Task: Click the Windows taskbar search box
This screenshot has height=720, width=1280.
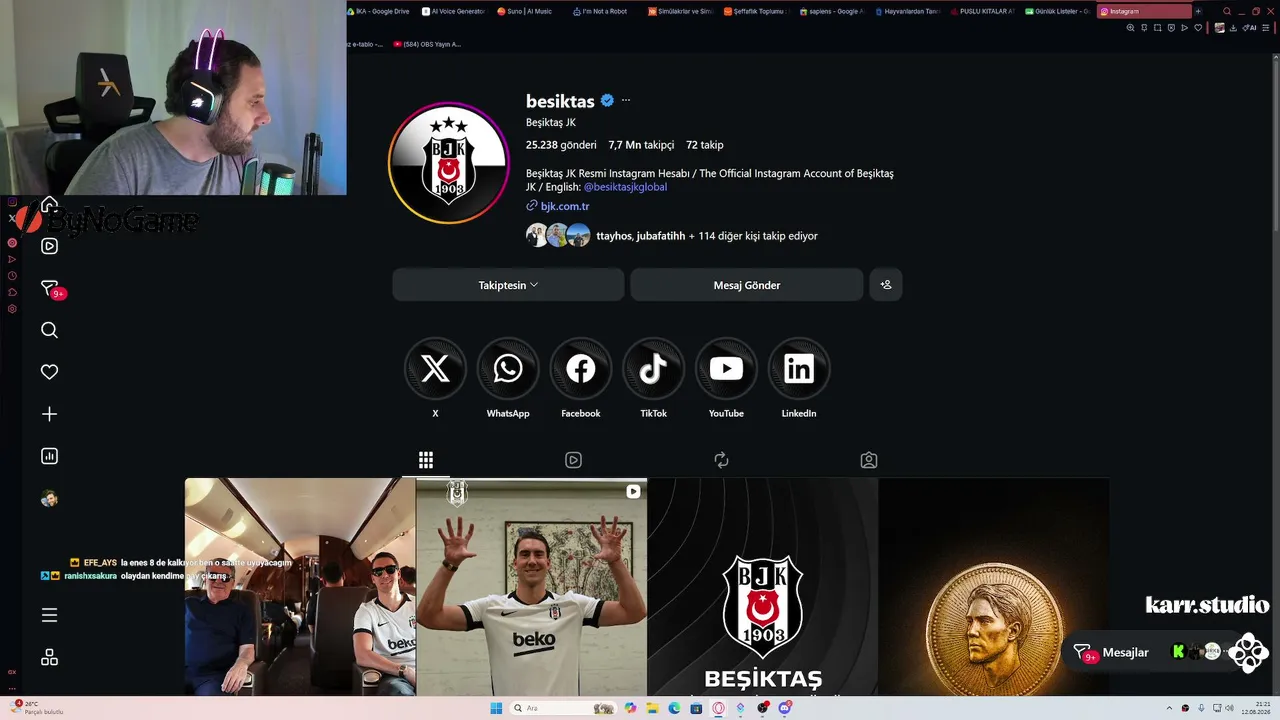Action: pos(563,708)
